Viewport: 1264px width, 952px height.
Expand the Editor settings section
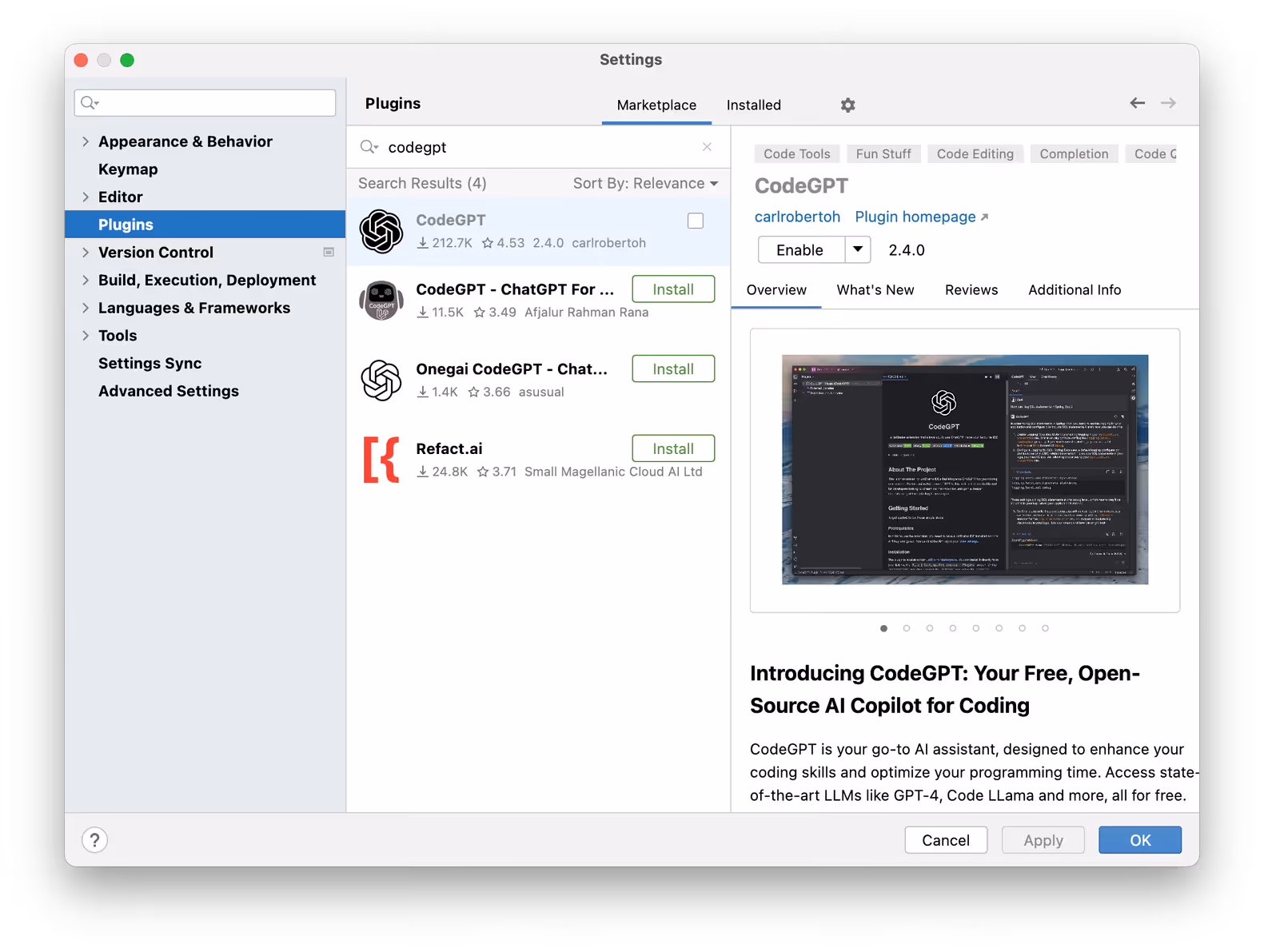point(86,197)
